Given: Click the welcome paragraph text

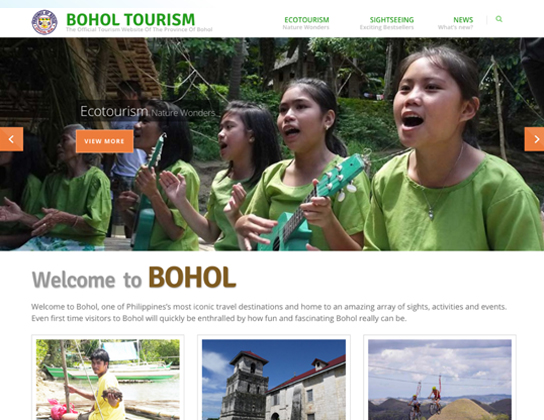Looking at the screenshot, I should [x=269, y=312].
